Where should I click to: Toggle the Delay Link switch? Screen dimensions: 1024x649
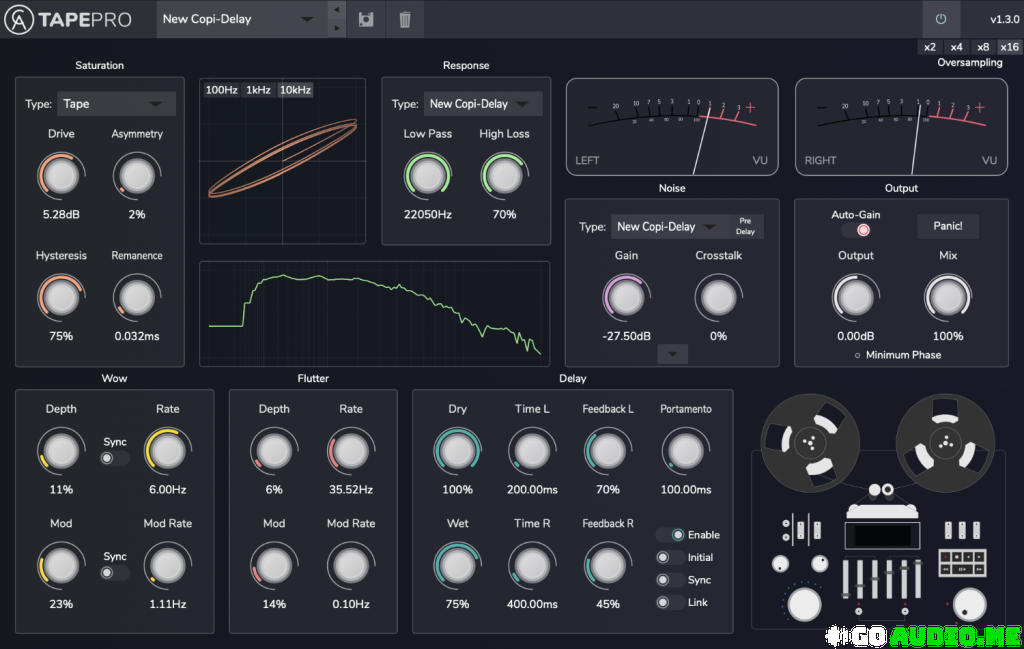tap(671, 602)
